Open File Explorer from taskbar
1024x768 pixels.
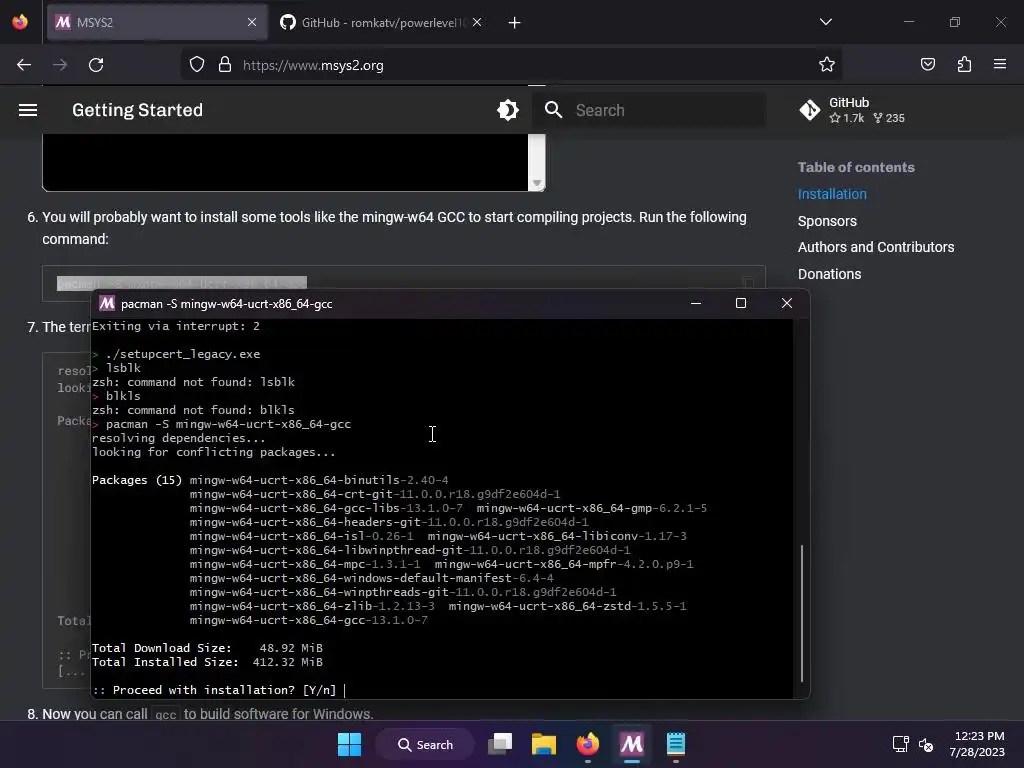pos(543,744)
